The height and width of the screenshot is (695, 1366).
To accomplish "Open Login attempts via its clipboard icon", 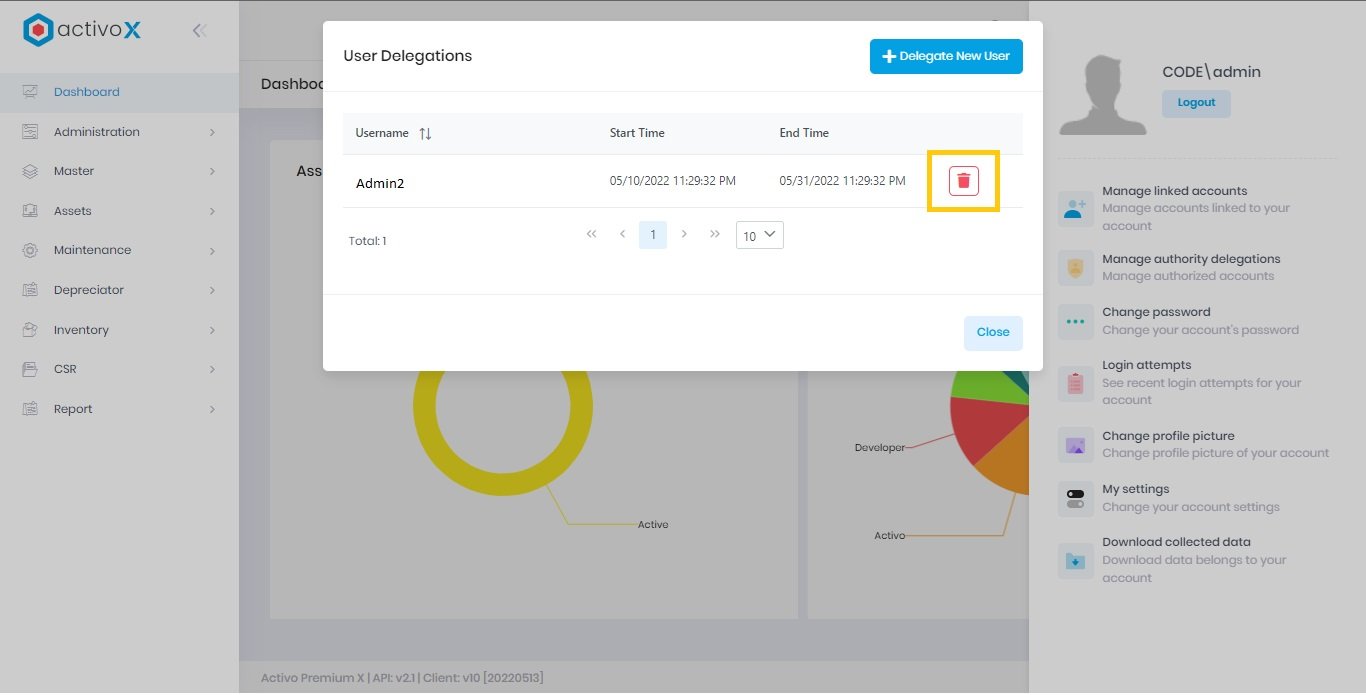I will click(1075, 383).
